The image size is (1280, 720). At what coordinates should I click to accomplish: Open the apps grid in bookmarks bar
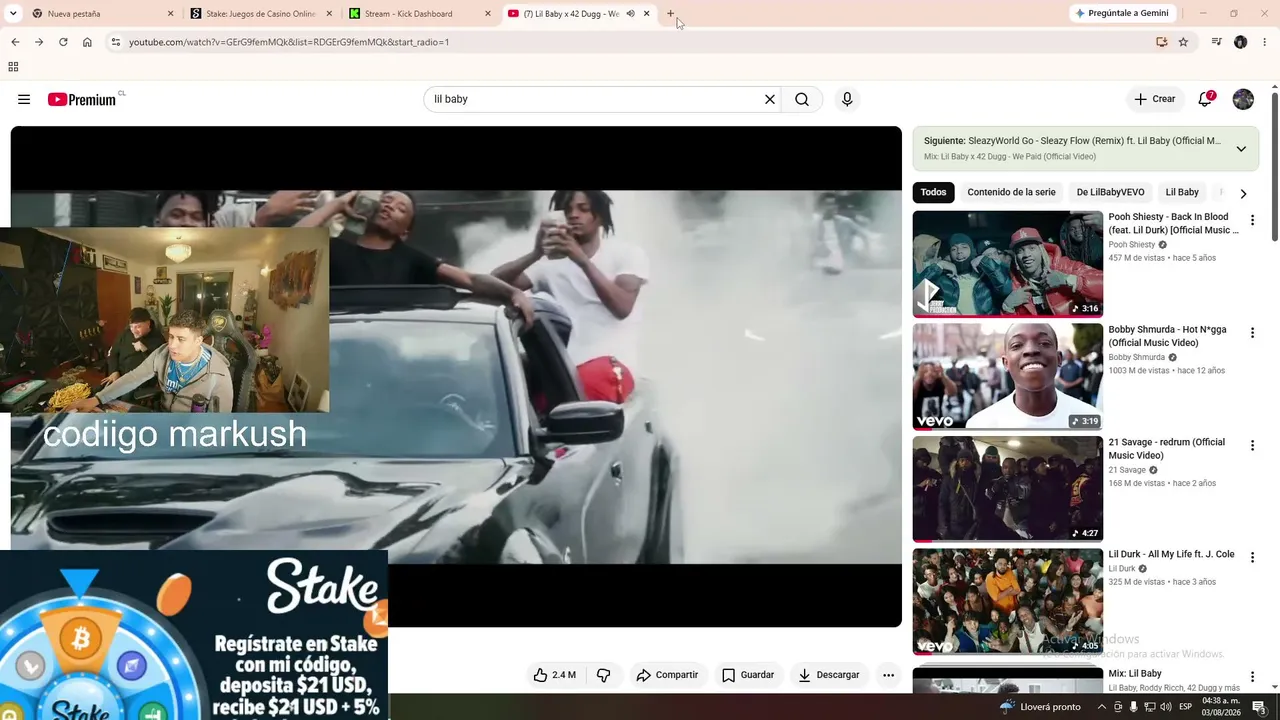click(x=13, y=67)
